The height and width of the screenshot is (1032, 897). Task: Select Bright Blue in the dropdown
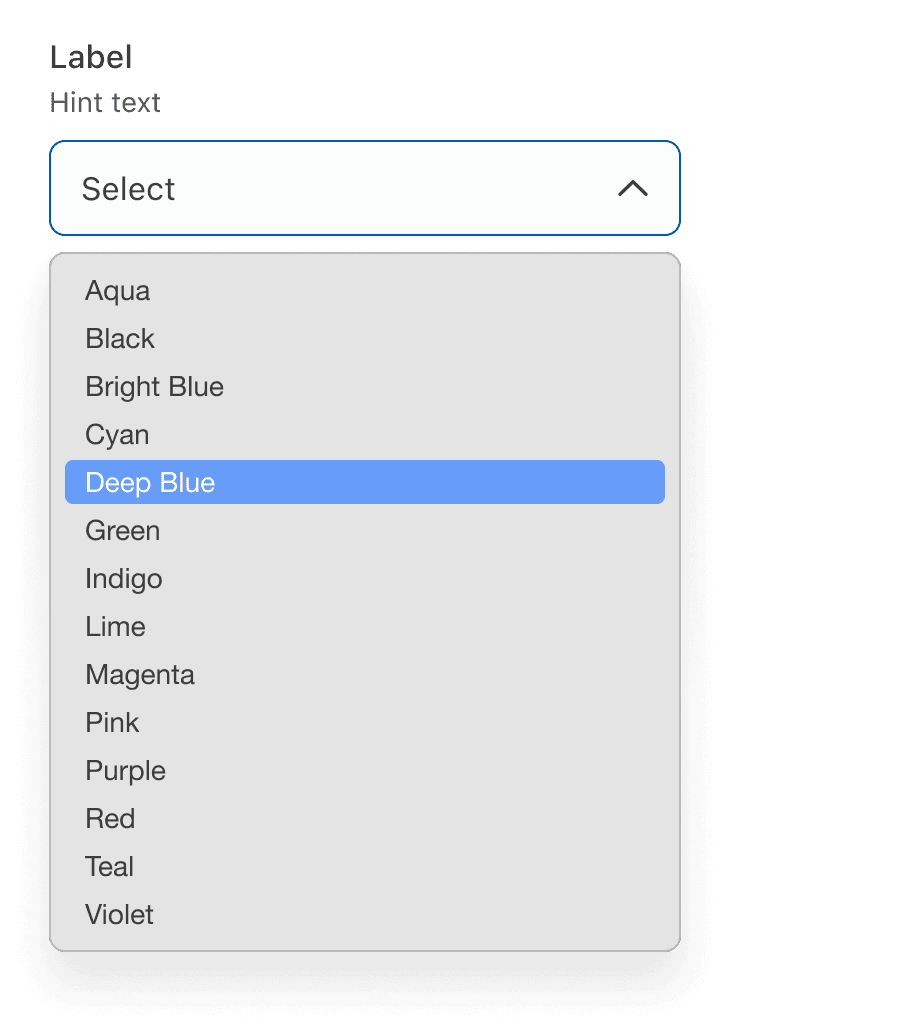pyautogui.click(x=155, y=387)
